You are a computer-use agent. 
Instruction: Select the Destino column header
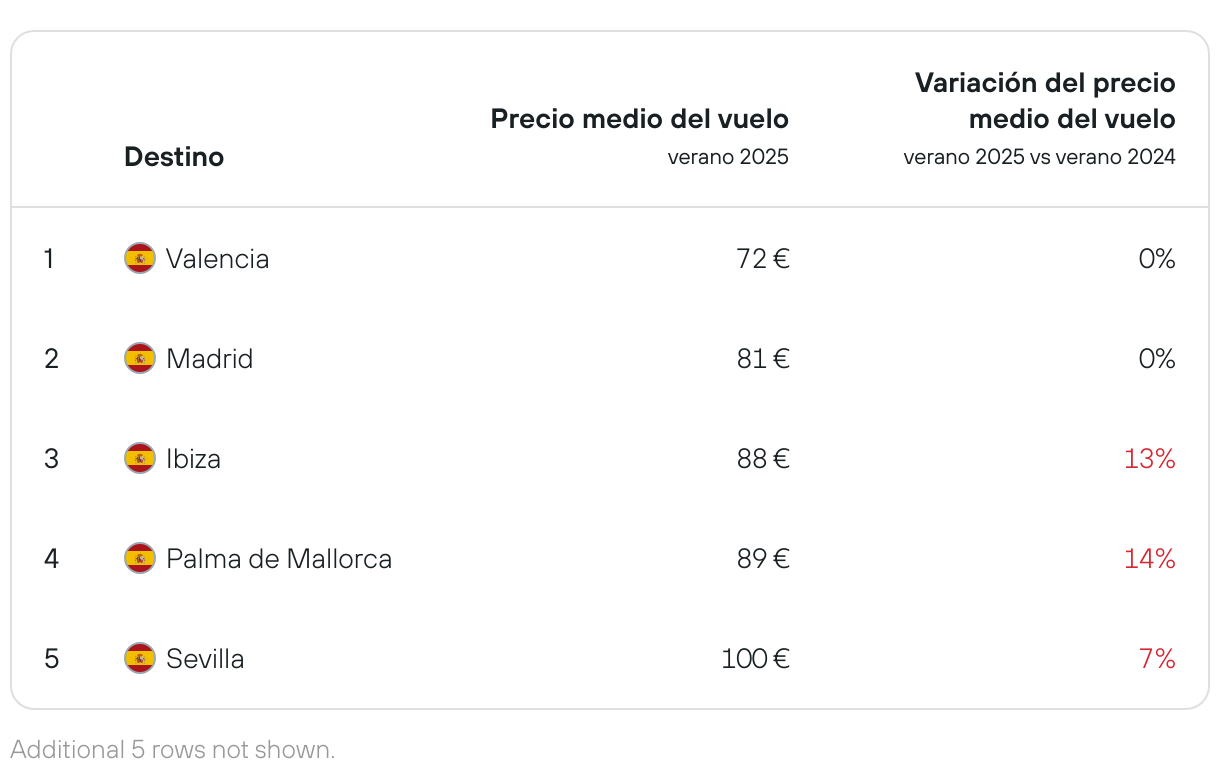(174, 157)
